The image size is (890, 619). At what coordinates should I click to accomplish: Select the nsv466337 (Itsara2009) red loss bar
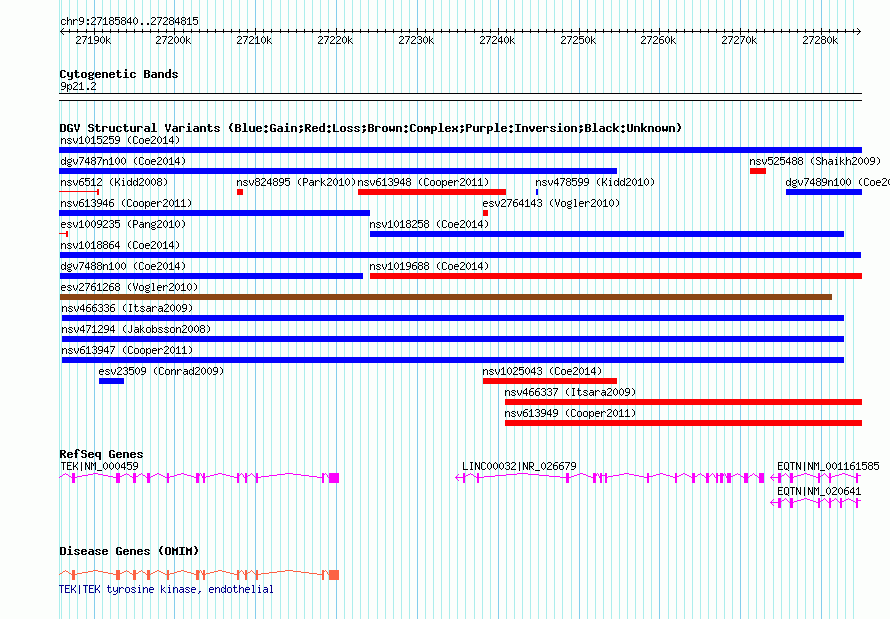pyautogui.click(x=683, y=402)
